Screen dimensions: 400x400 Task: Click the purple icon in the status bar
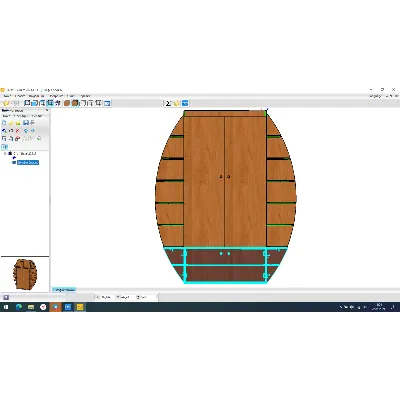pos(6,297)
